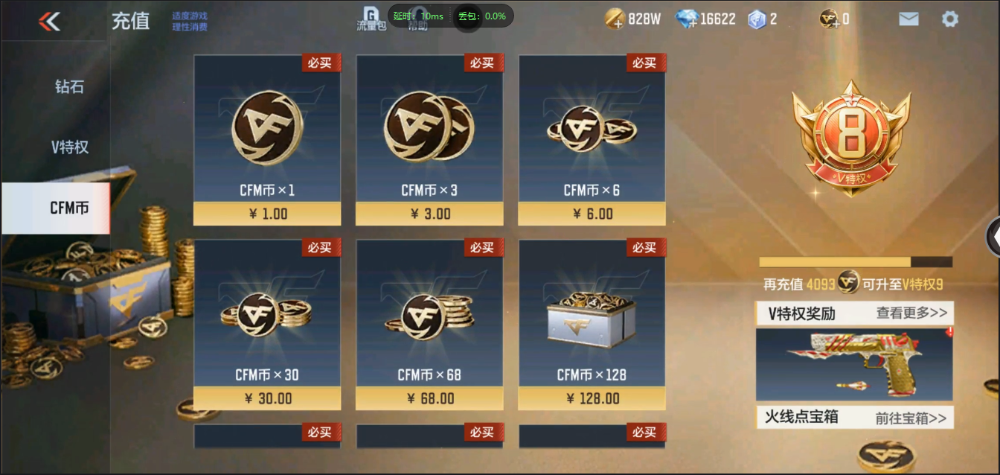
Task: Buy CFM币×1 for ¥1.00
Action: point(267,140)
